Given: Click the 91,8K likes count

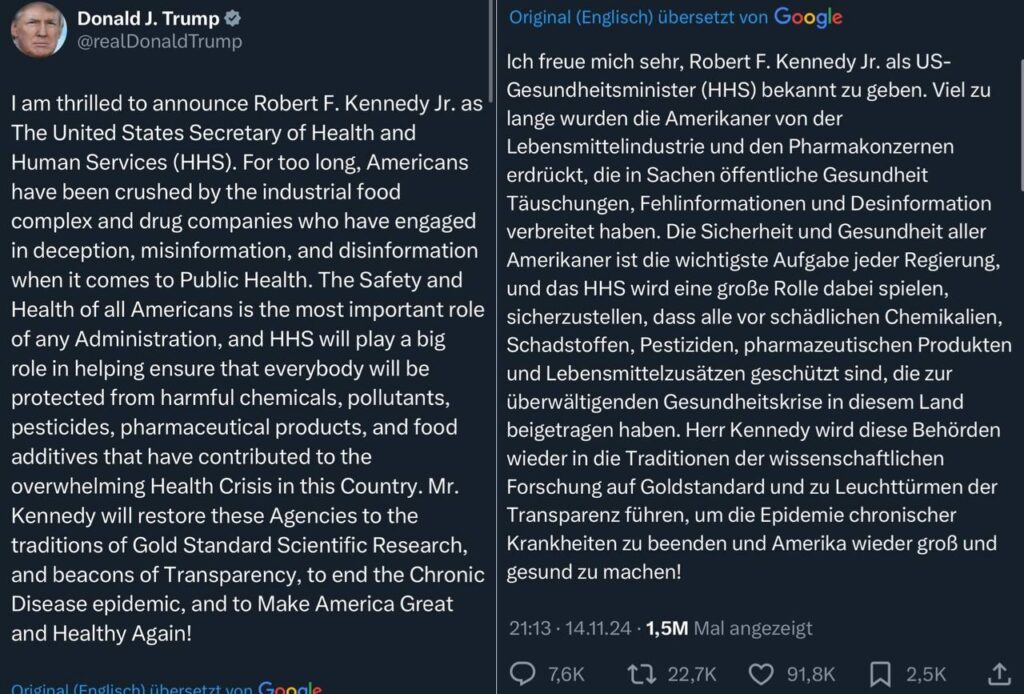Looking at the screenshot, I should click(811, 674).
